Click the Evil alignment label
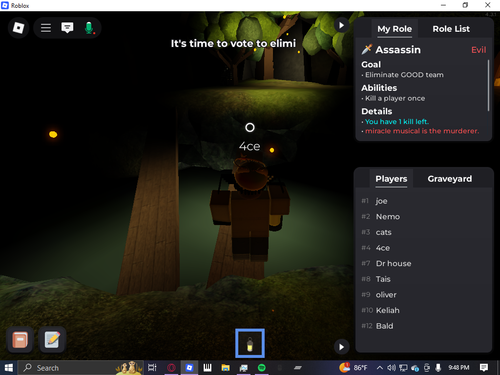Screen dimensions: 500x375 (478, 50)
